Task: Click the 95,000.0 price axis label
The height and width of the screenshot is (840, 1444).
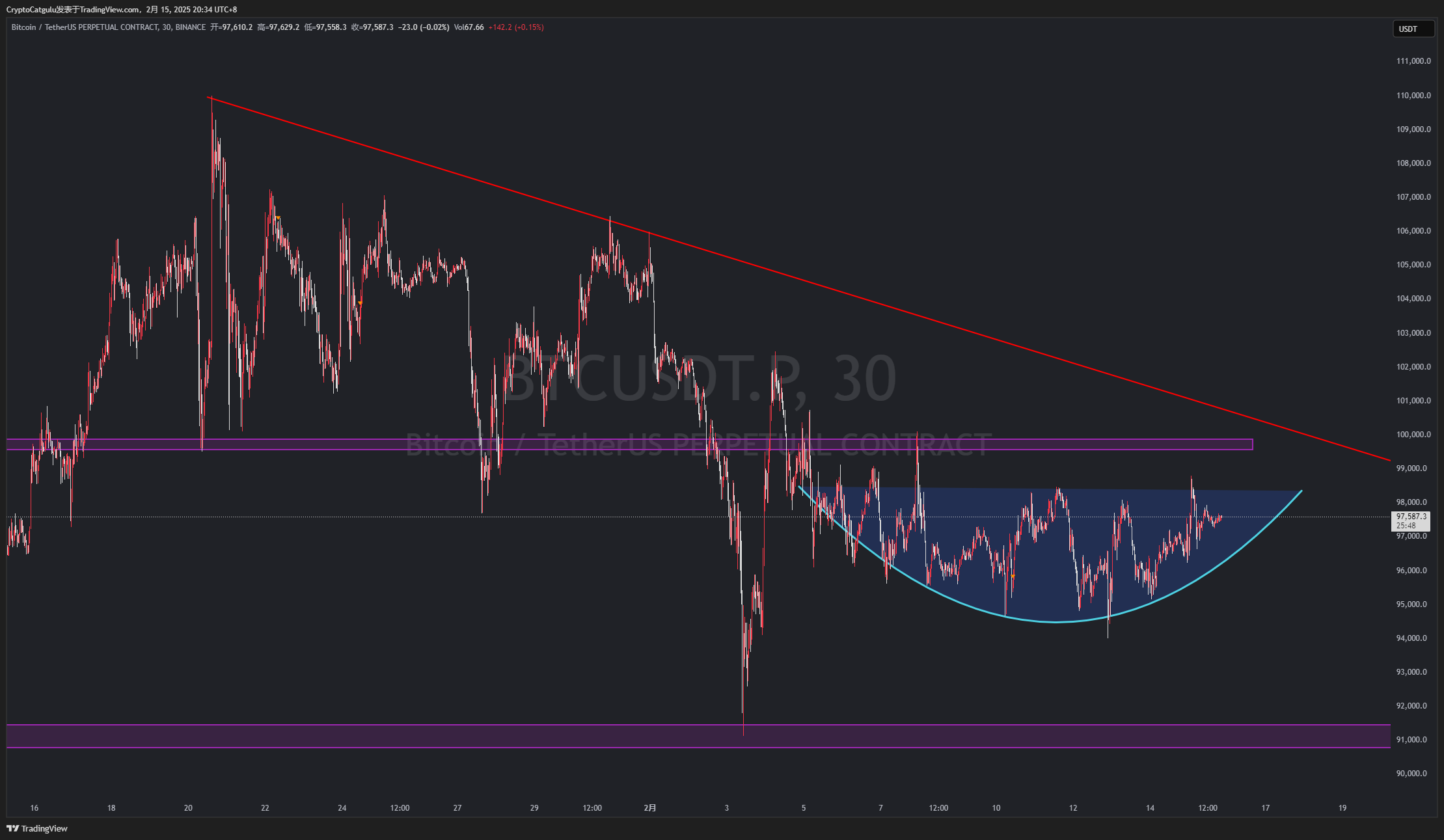Action: click(x=1411, y=604)
